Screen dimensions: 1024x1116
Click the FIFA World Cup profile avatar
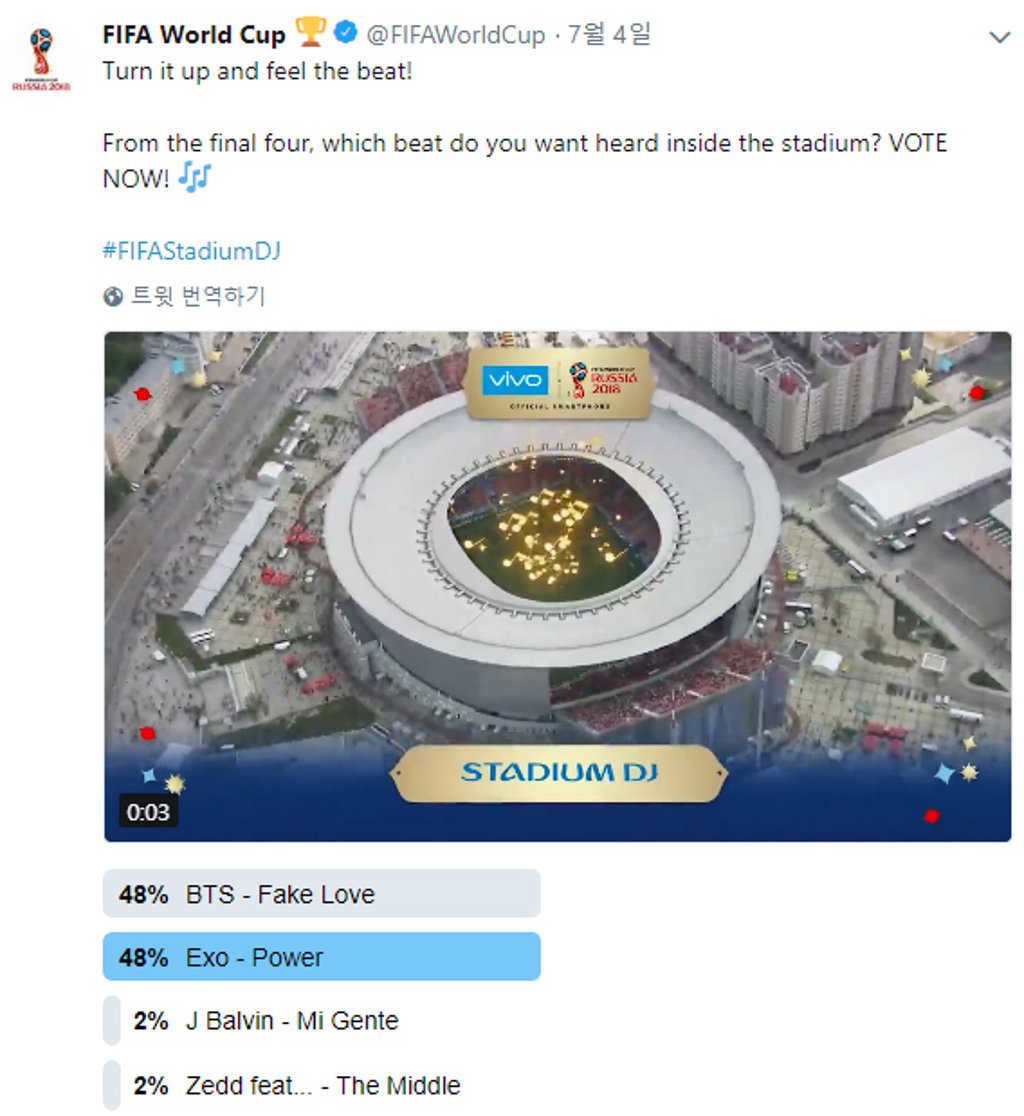(x=42, y=60)
